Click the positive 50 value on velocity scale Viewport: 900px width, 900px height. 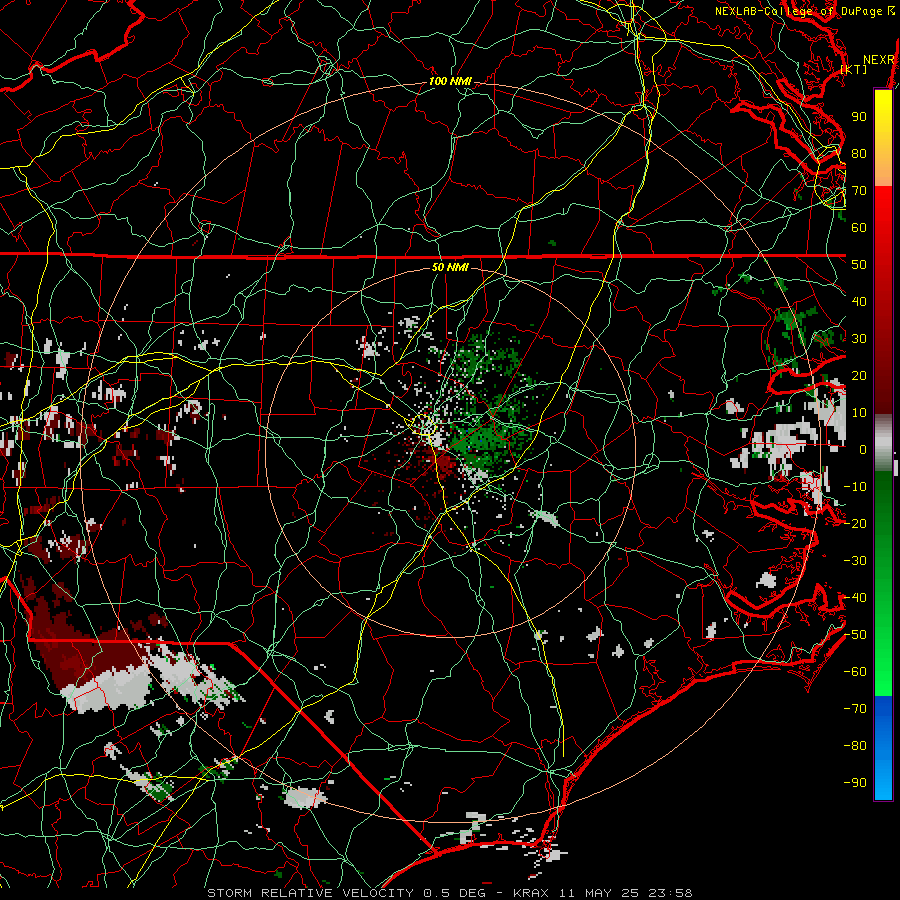pyautogui.click(x=859, y=265)
